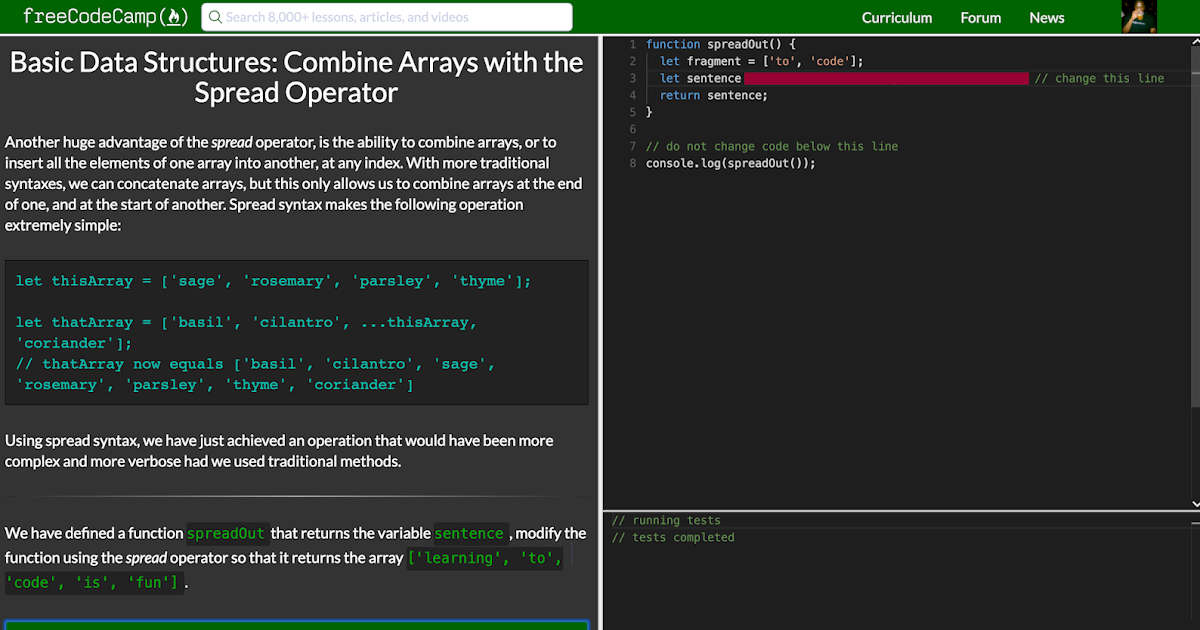Focus the lesson search field
The height and width of the screenshot is (630, 1200).
pos(387,17)
